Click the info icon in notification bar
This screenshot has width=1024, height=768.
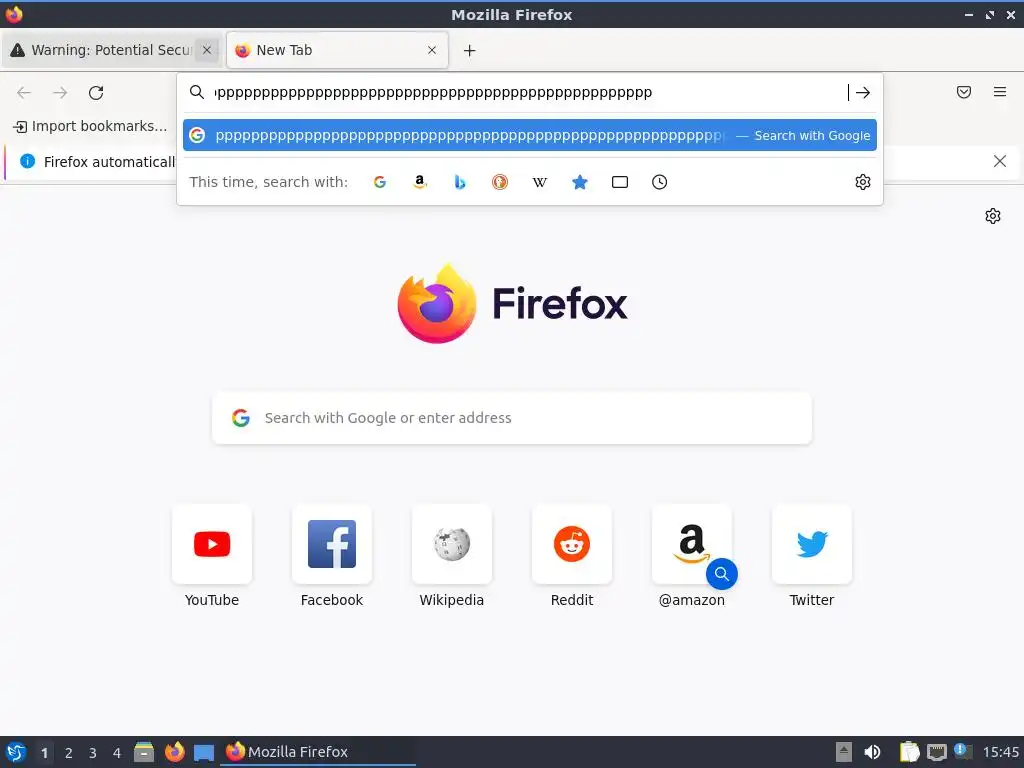(x=27, y=161)
